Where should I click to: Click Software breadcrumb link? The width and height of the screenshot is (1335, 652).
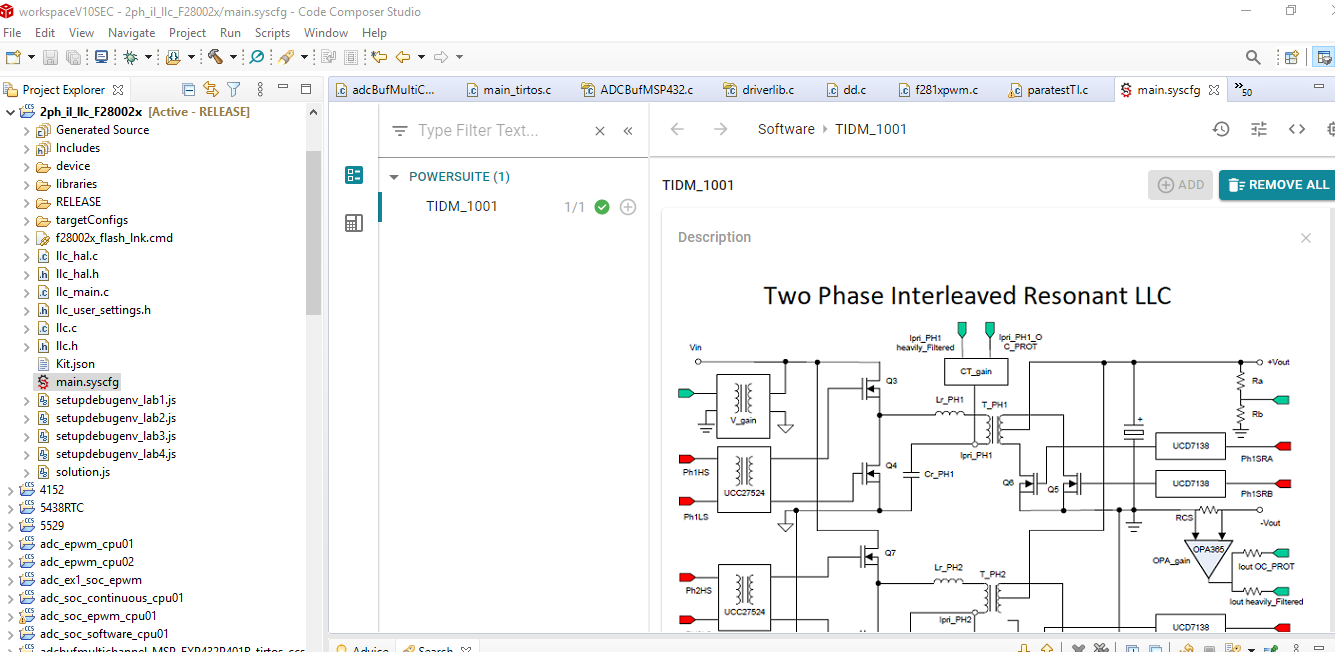click(x=786, y=129)
